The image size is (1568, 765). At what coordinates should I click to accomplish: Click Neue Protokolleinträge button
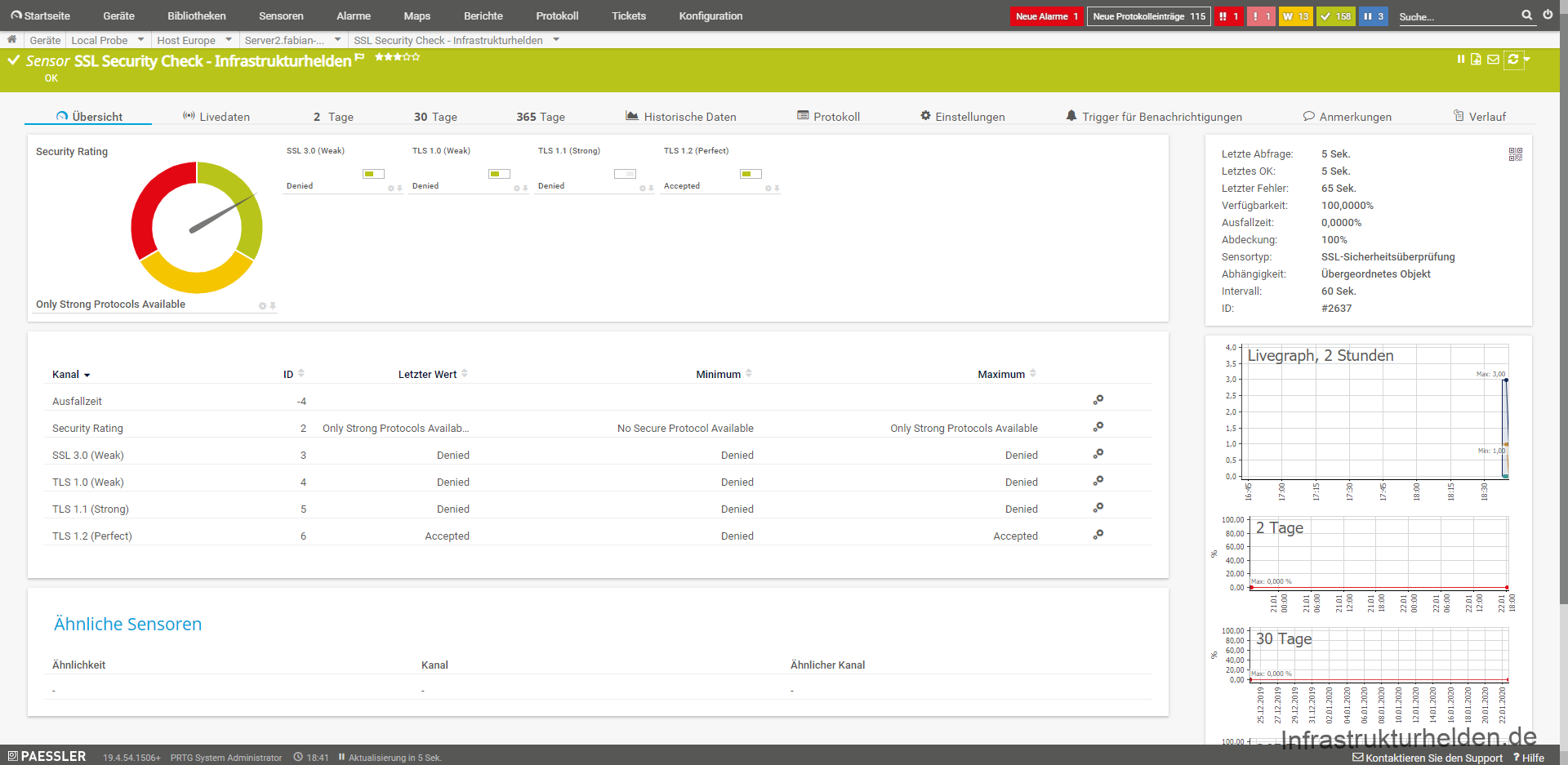click(1149, 16)
